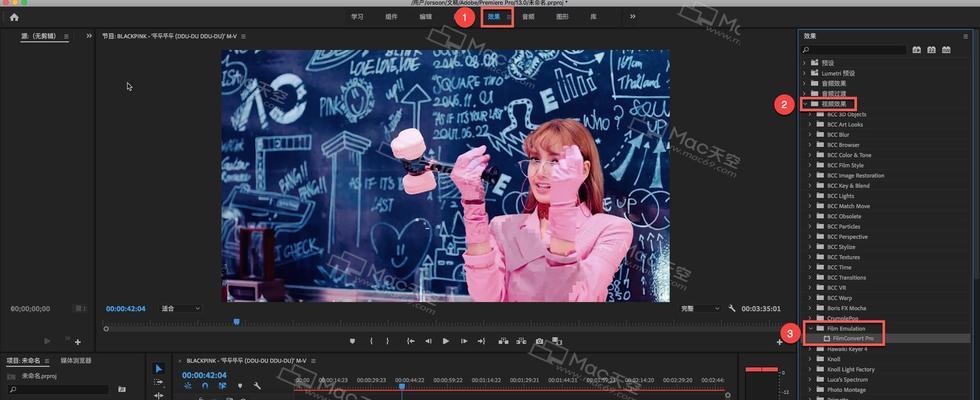Toggle insert sequences as nests button
Viewport: 980px width, 400px height.
188,386
